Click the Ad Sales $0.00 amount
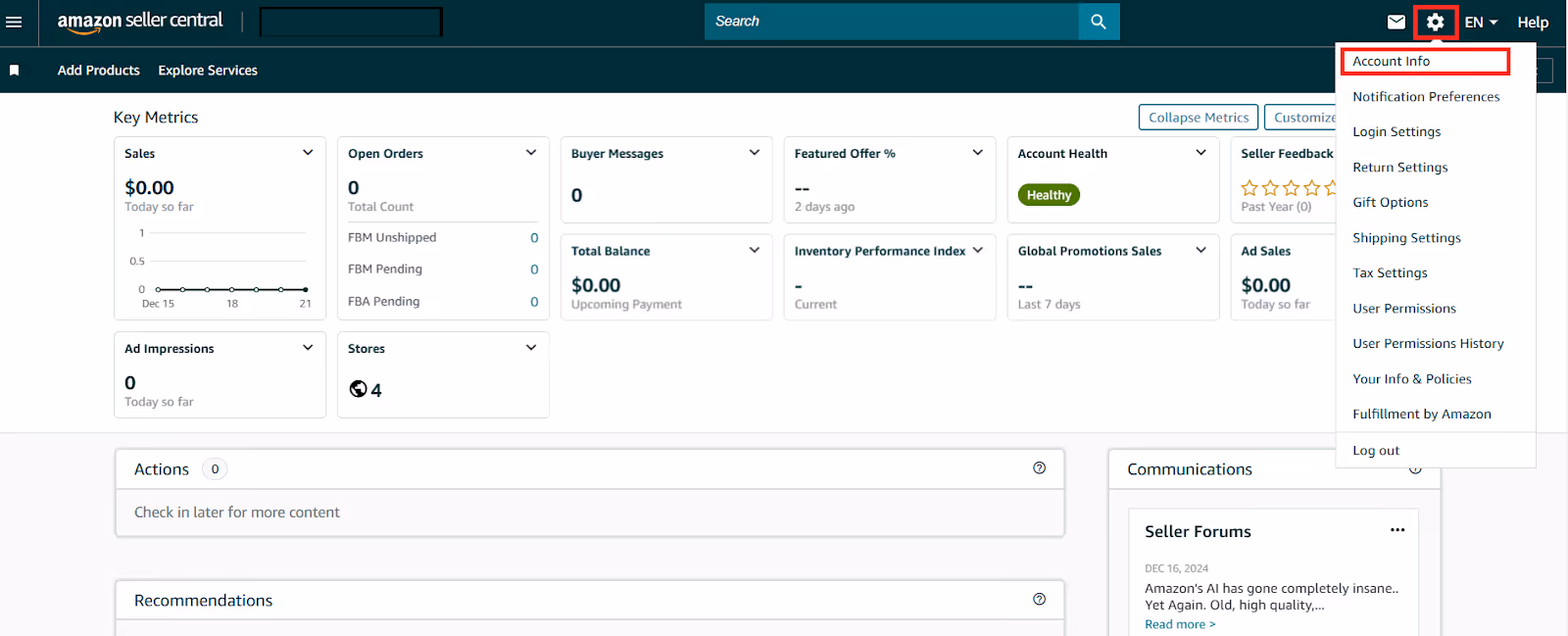 pos(1265,285)
